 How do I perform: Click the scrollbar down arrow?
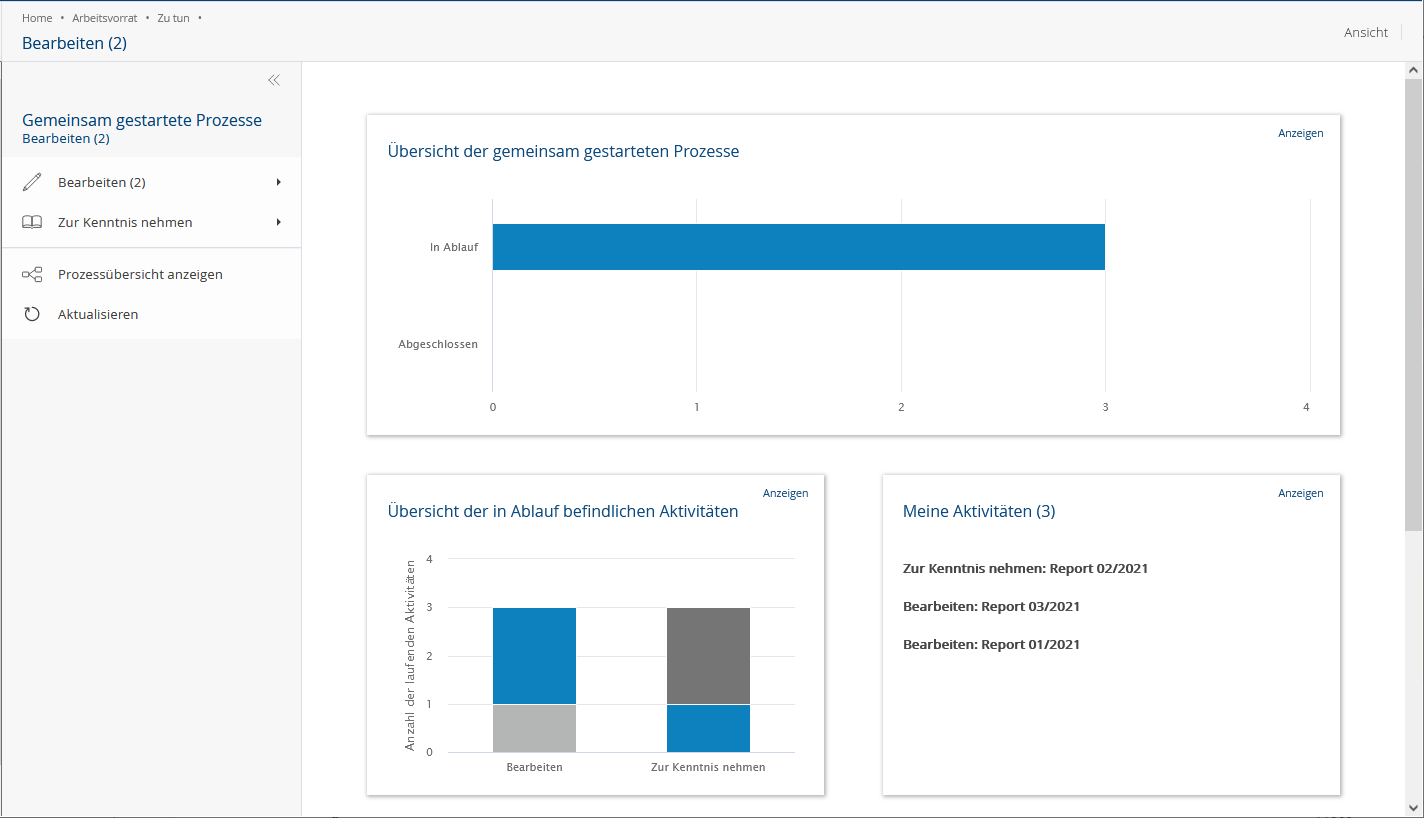1413,807
